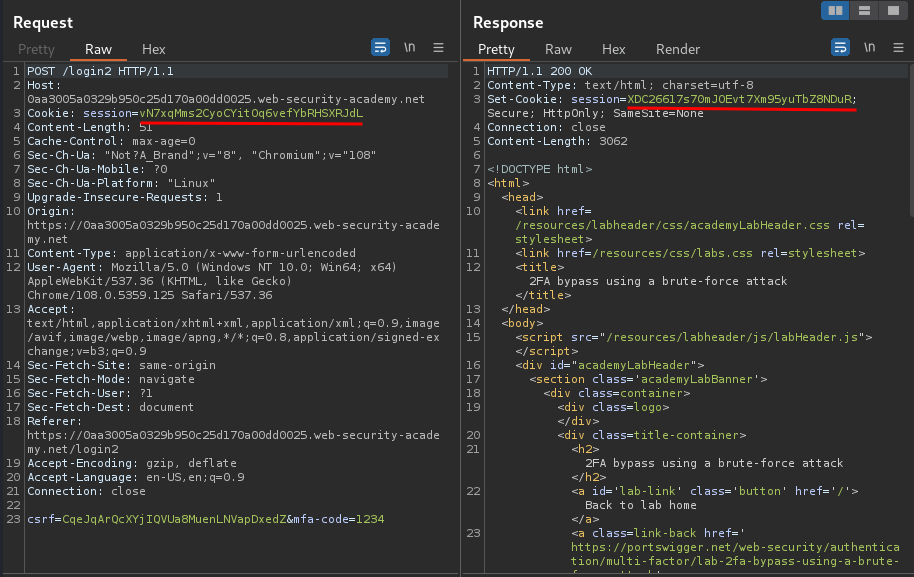Click 'Sec-Fetch-Dest: document' header line
Screen dimensions: 914x577
click(x=110, y=407)
